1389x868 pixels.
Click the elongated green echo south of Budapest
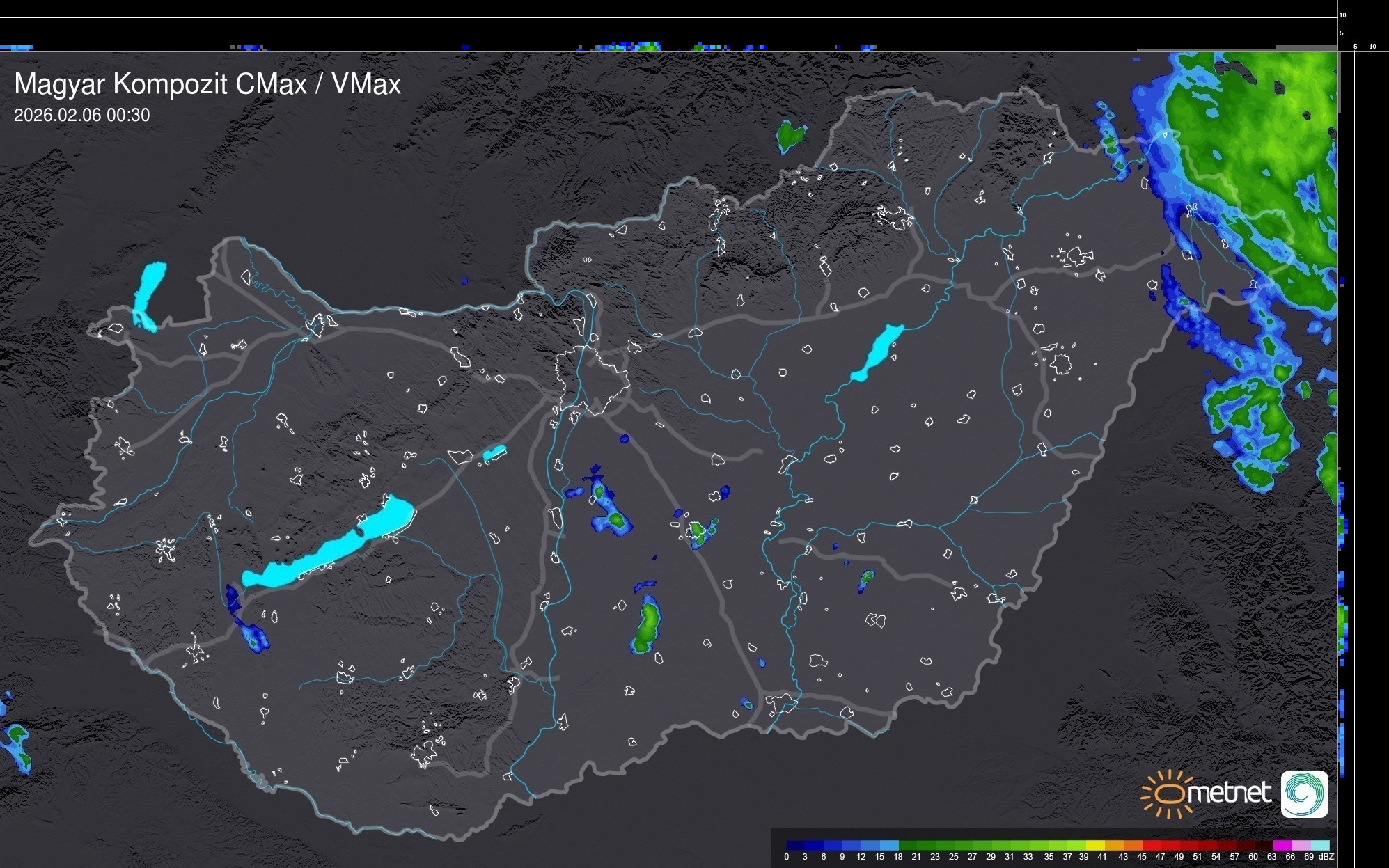[x=647, y=628]
